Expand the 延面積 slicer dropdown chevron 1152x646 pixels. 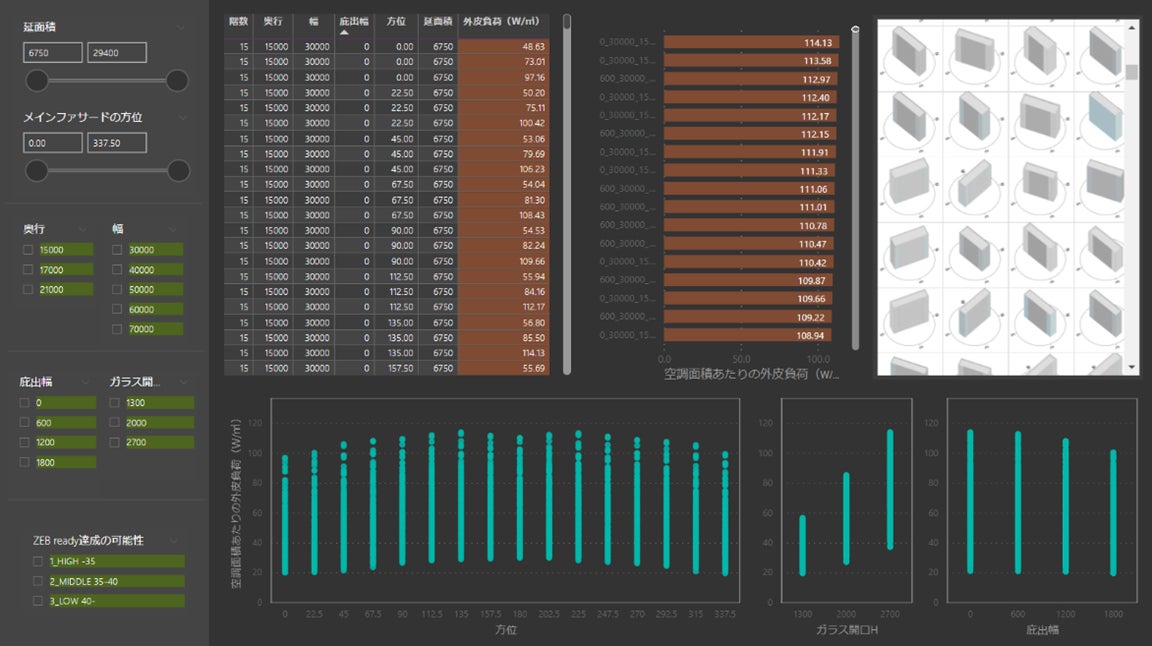click(x=179, y=28)
